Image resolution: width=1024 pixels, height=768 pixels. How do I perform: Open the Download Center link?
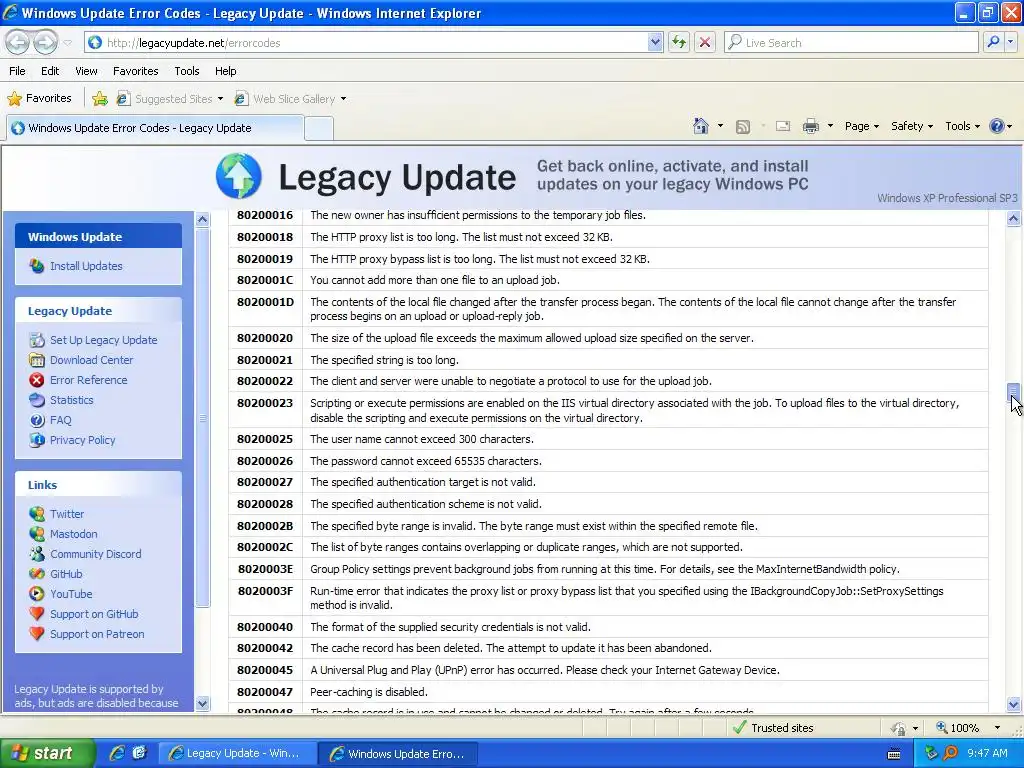click(91, 360)
